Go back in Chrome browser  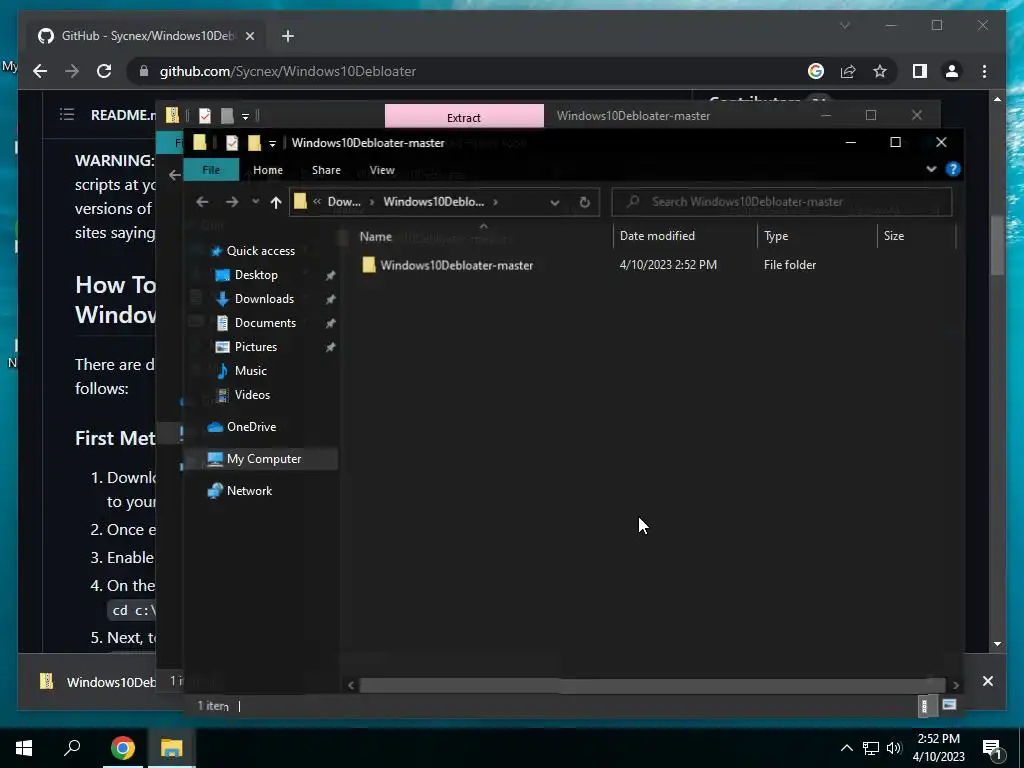pyautogui.click(x=40, y=71)
